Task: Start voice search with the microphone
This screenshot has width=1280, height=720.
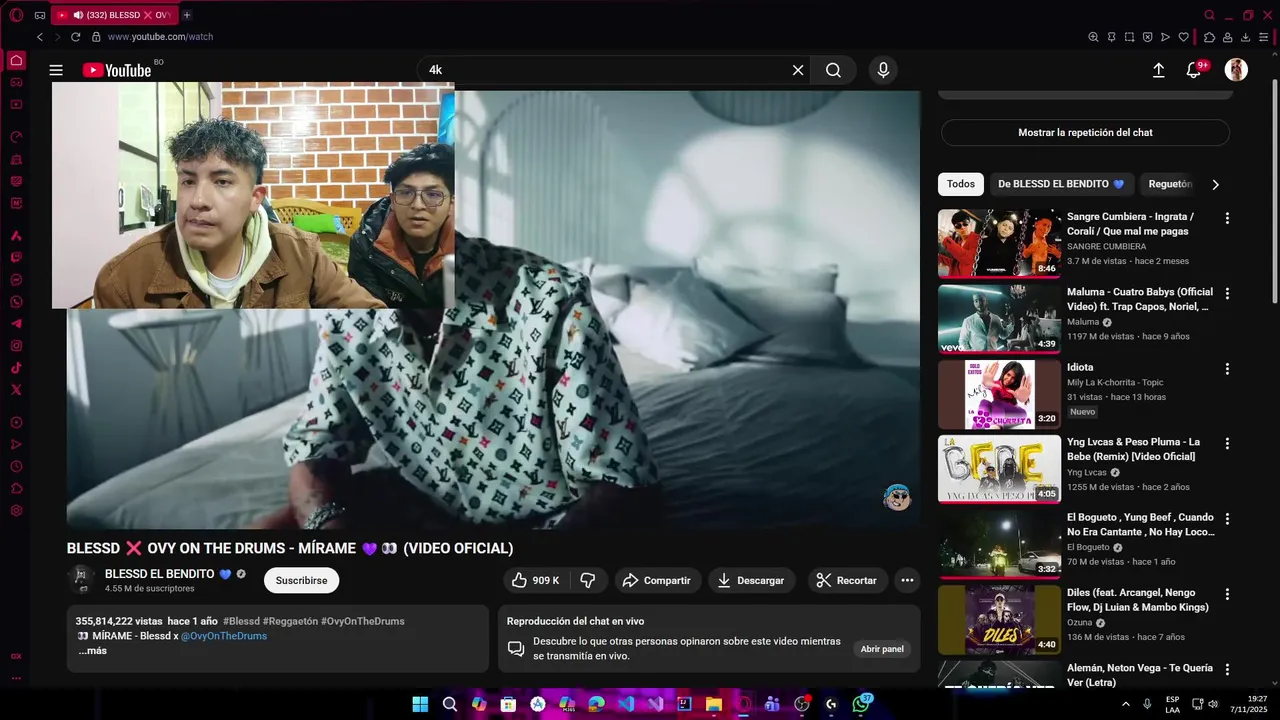Action: click(x=883, y=70)
